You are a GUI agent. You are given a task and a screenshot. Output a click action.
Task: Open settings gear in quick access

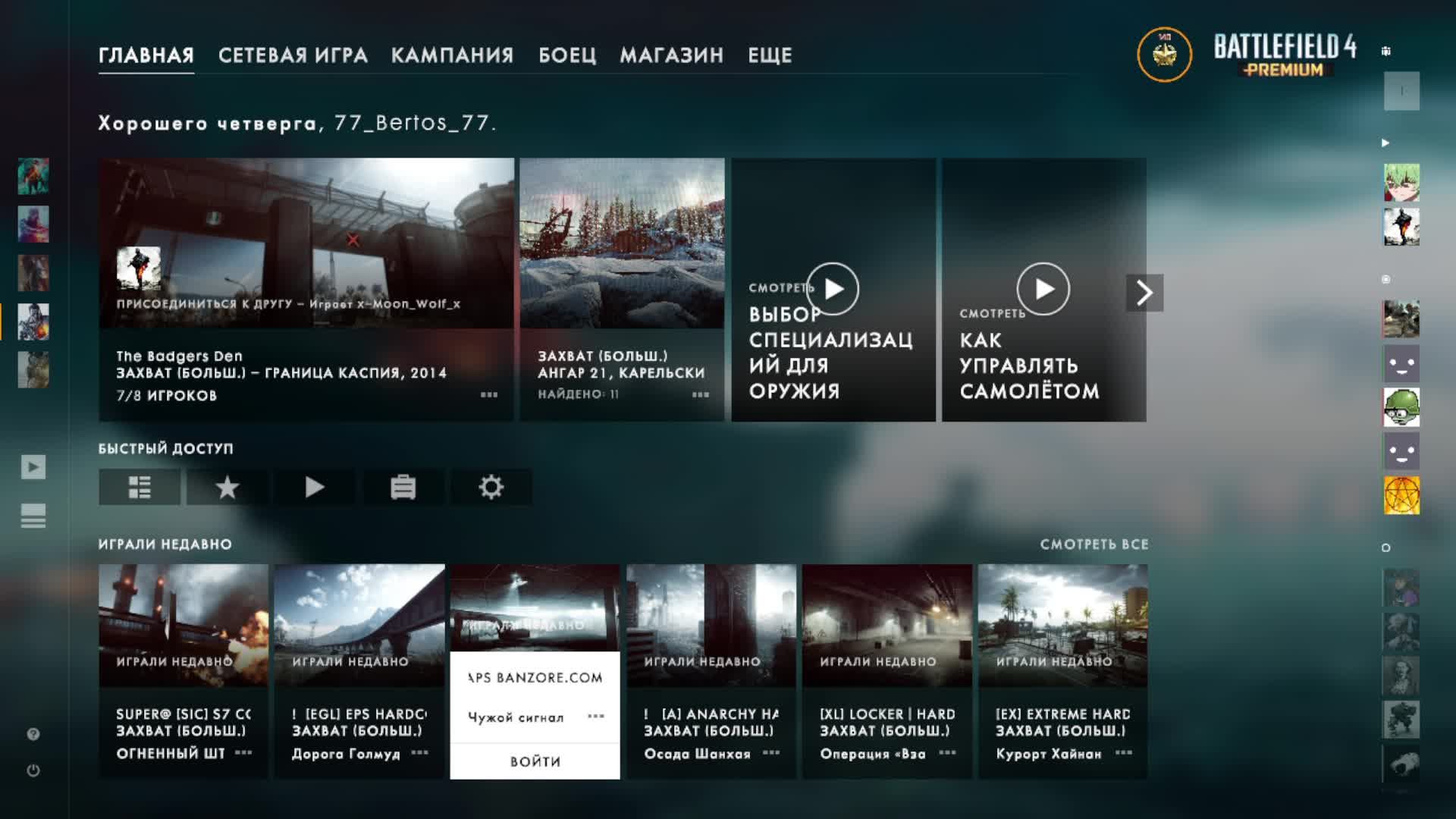[491, 487]
